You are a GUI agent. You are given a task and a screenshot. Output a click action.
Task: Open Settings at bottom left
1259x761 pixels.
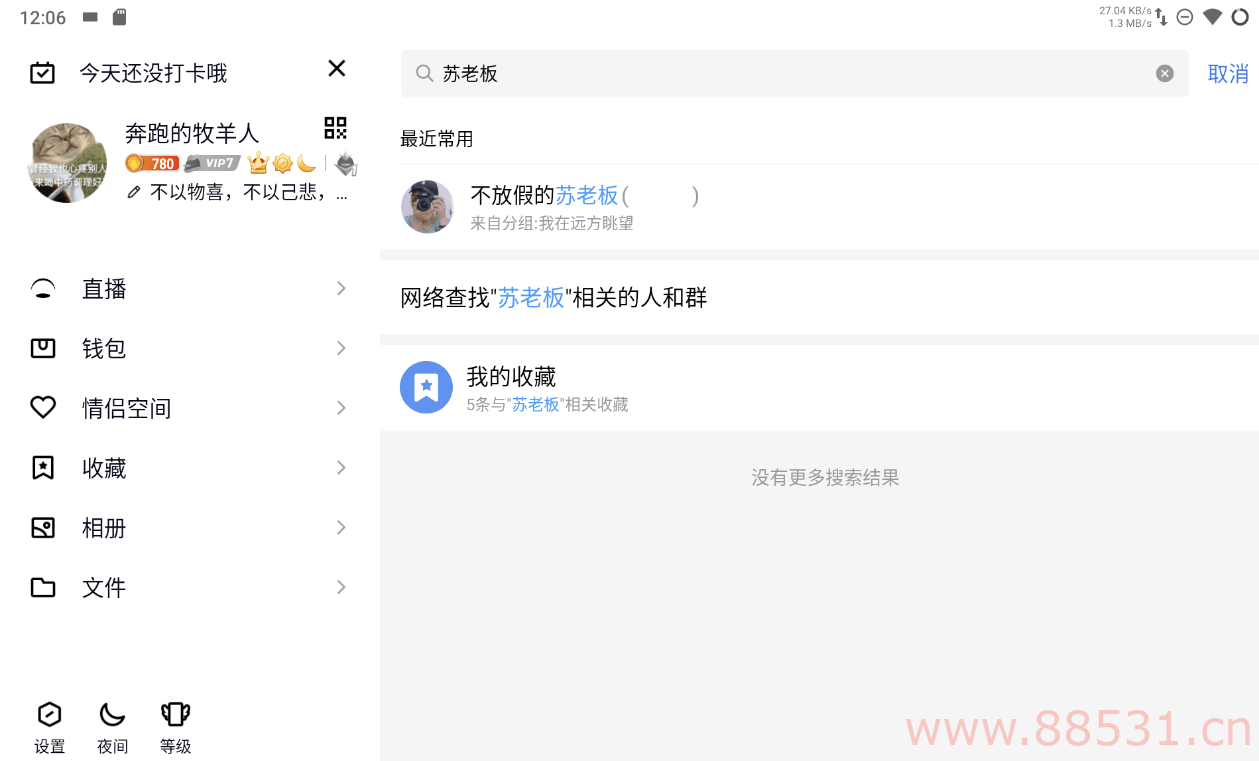point(49,727)
